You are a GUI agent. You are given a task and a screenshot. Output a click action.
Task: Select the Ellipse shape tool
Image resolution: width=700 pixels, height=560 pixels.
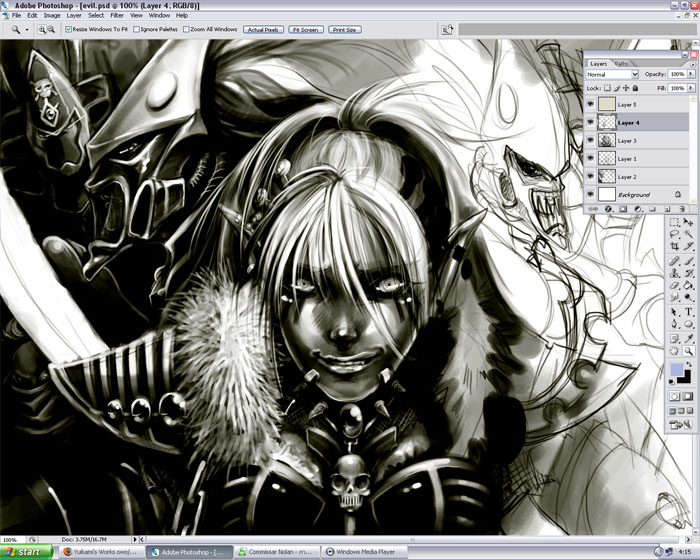(688, 324)
